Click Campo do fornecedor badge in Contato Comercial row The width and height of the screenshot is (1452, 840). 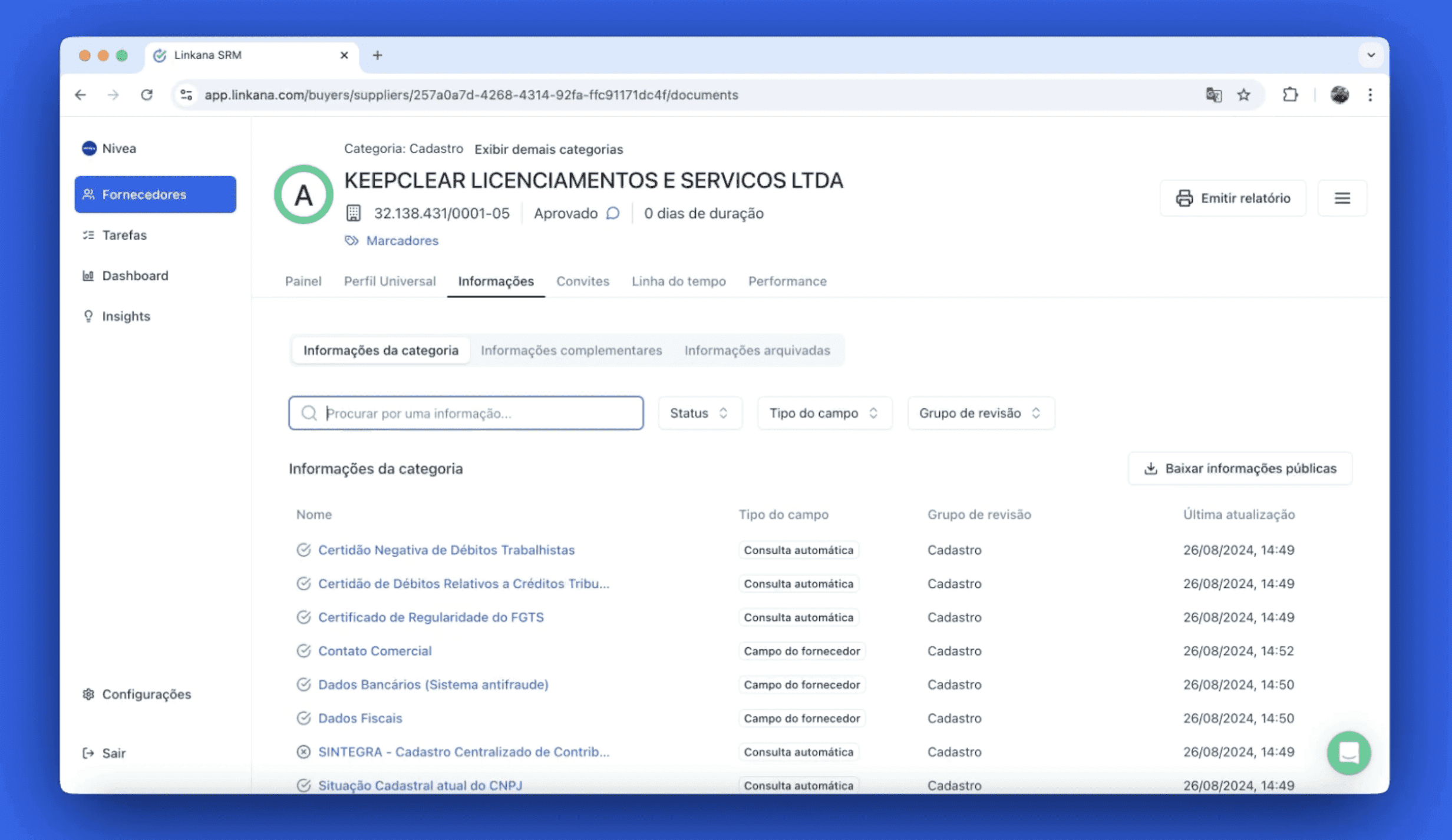pos(802,650)
